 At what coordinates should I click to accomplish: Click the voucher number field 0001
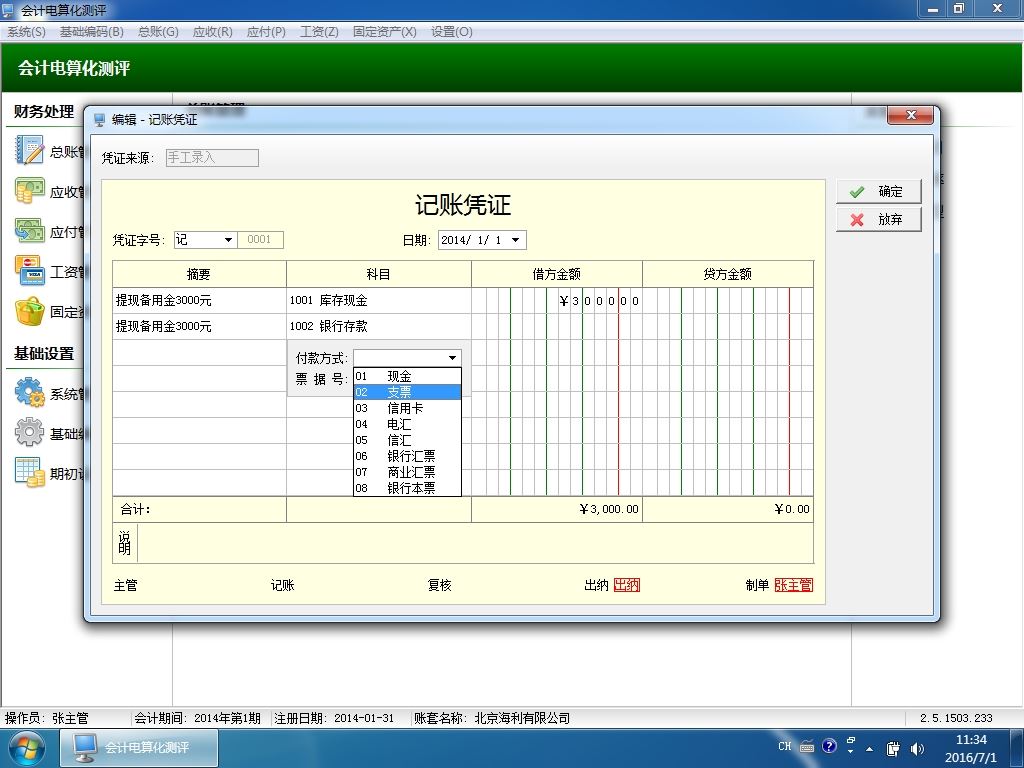260,240
